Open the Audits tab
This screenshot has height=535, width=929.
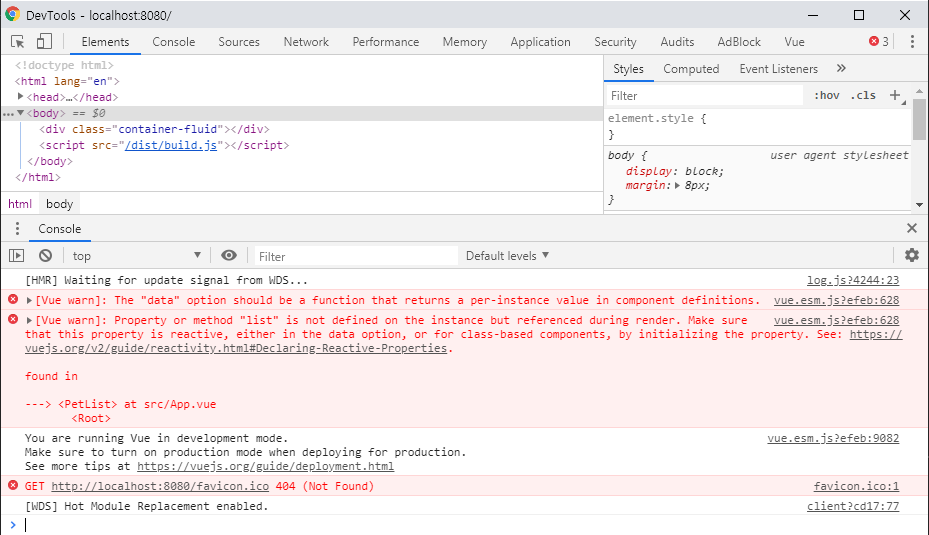[677, 42]
